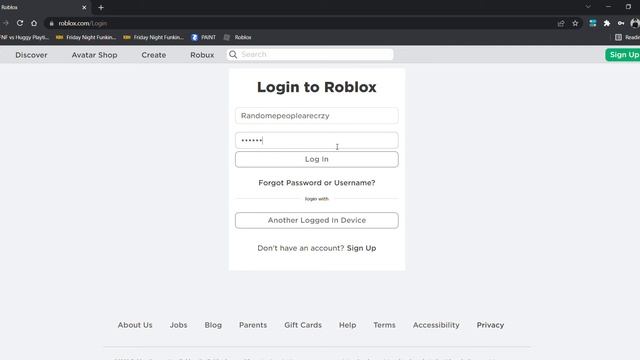Image resolution: width=640 pixels, height=360 pixels.
Task: Click the Roblox Search field
Action: [310, 54]
